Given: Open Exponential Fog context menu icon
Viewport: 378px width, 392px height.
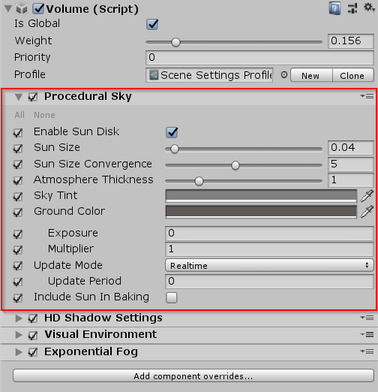Looking at the screenshot, I should (367, 351).
